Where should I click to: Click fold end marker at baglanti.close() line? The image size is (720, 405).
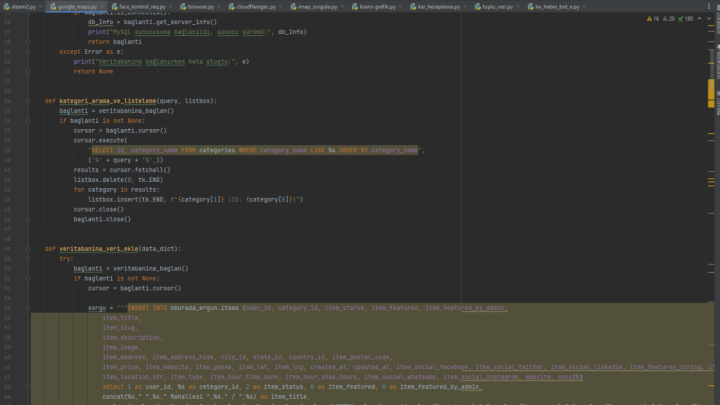(28, 219)
